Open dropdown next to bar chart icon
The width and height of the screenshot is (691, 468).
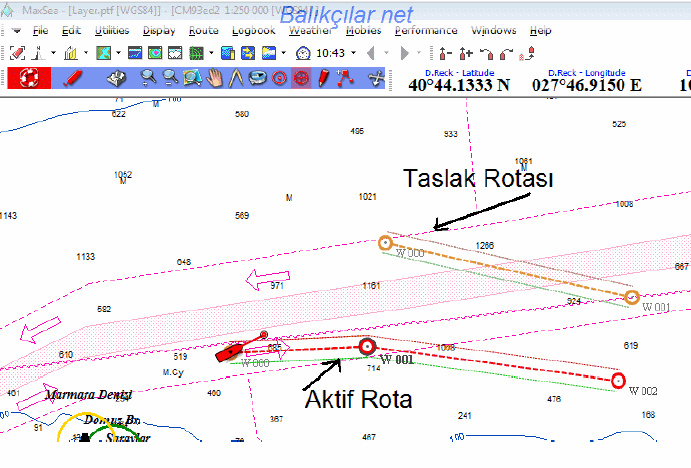[x=86, y=53]
